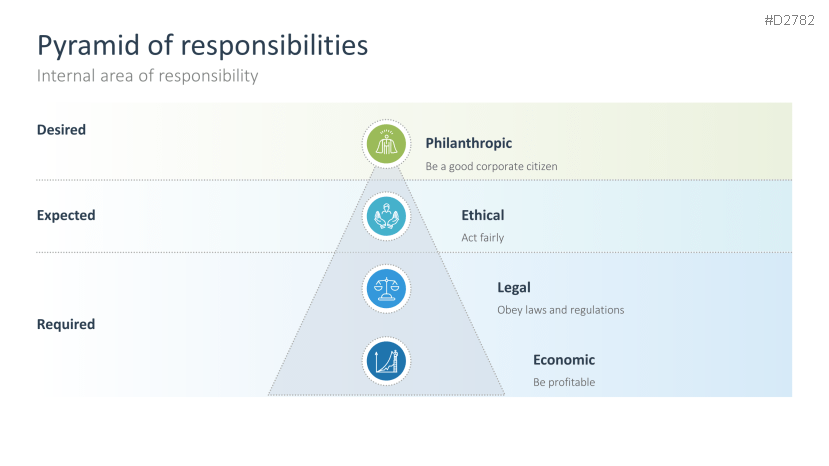Viewport: 829px width, 466px height.
Task: Select the 'Economic' heading text
Action: (563, 360)
